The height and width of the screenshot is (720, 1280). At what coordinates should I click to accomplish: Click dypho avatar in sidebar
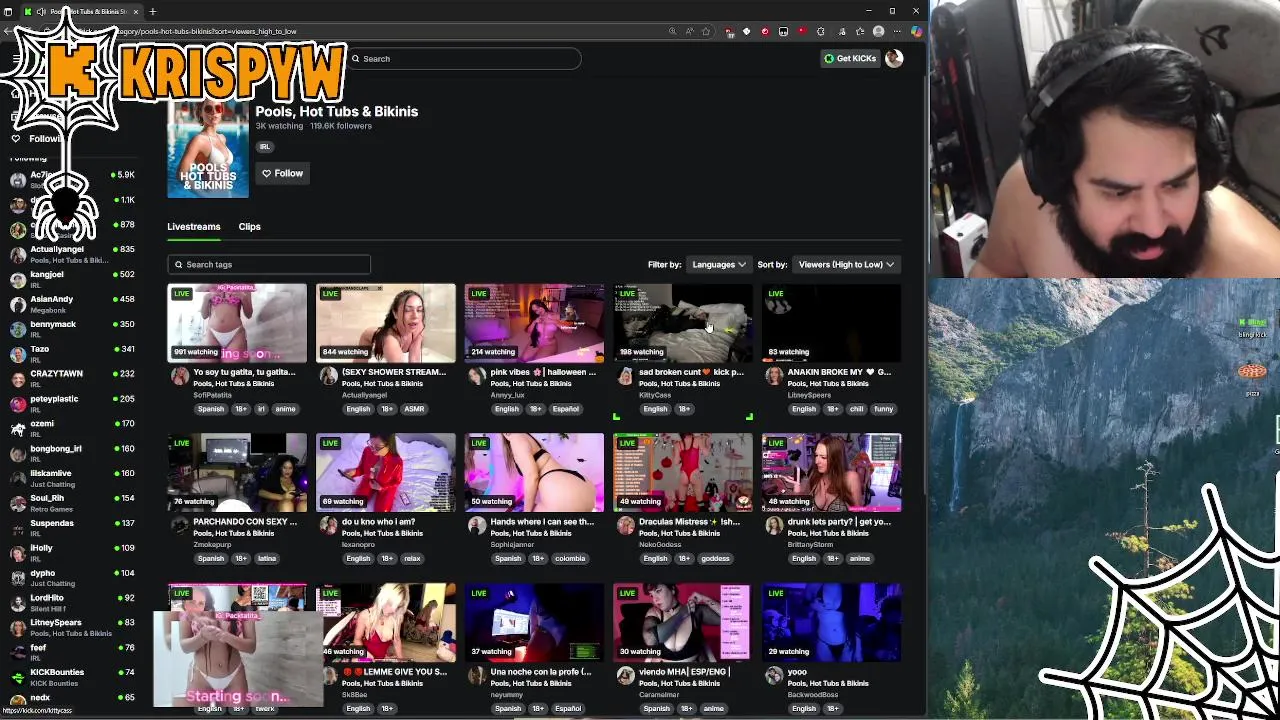point(18,578)
